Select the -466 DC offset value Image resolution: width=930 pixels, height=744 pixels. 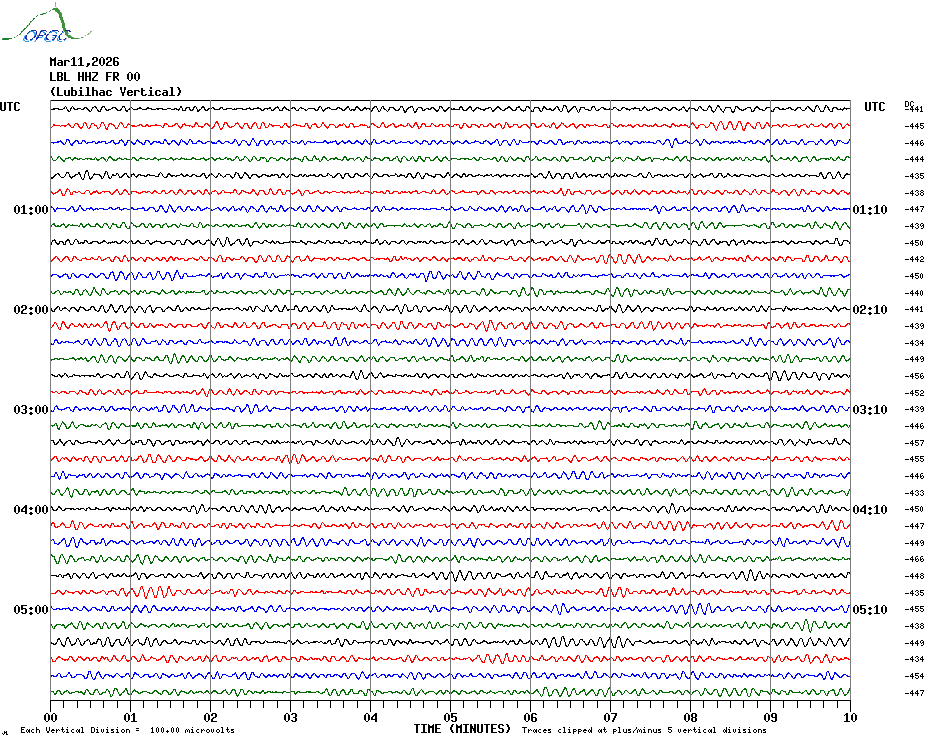[x=914, y=560]
